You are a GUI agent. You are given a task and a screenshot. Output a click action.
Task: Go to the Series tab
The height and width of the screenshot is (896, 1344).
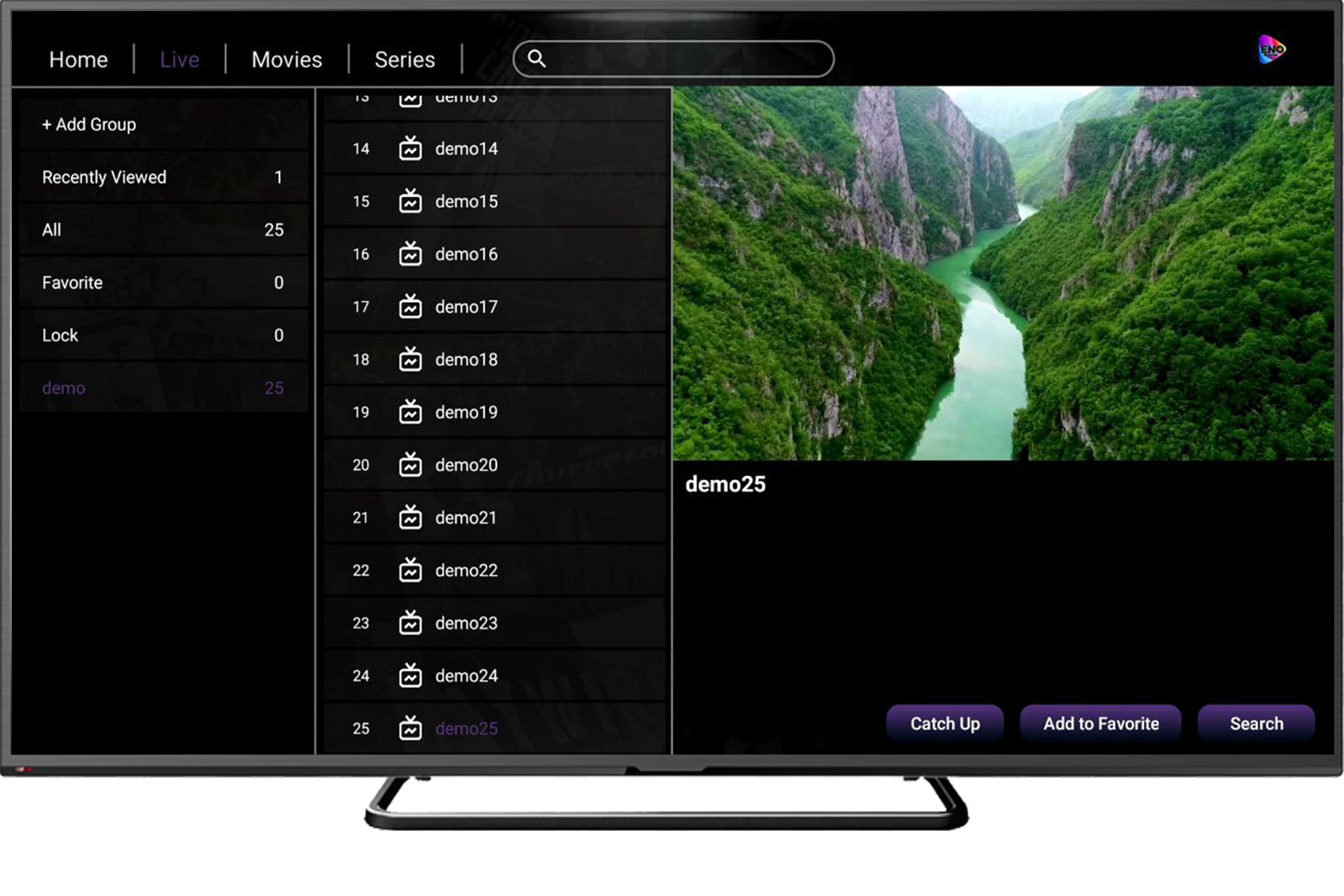point(405,59)
